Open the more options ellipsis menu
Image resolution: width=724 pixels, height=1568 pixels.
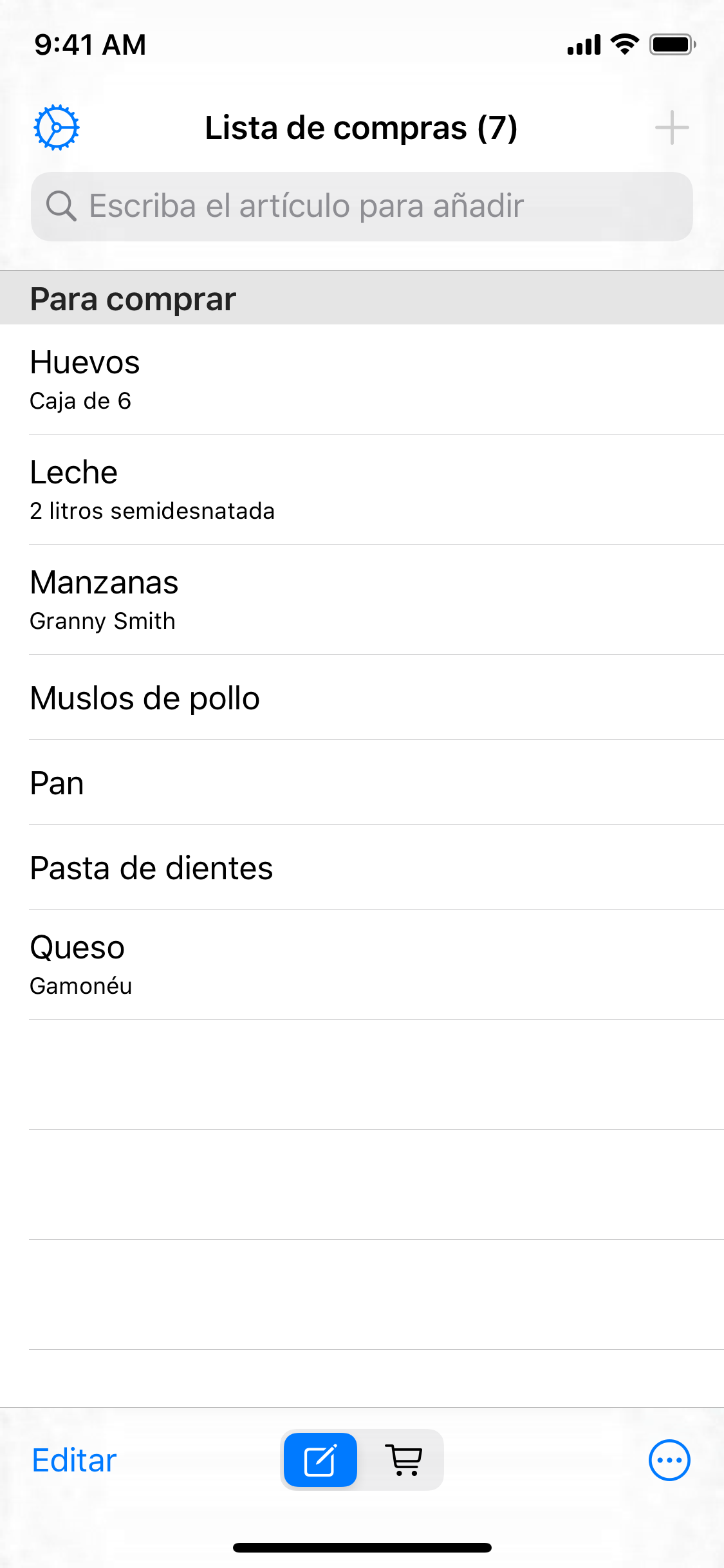click(669, 1460)
